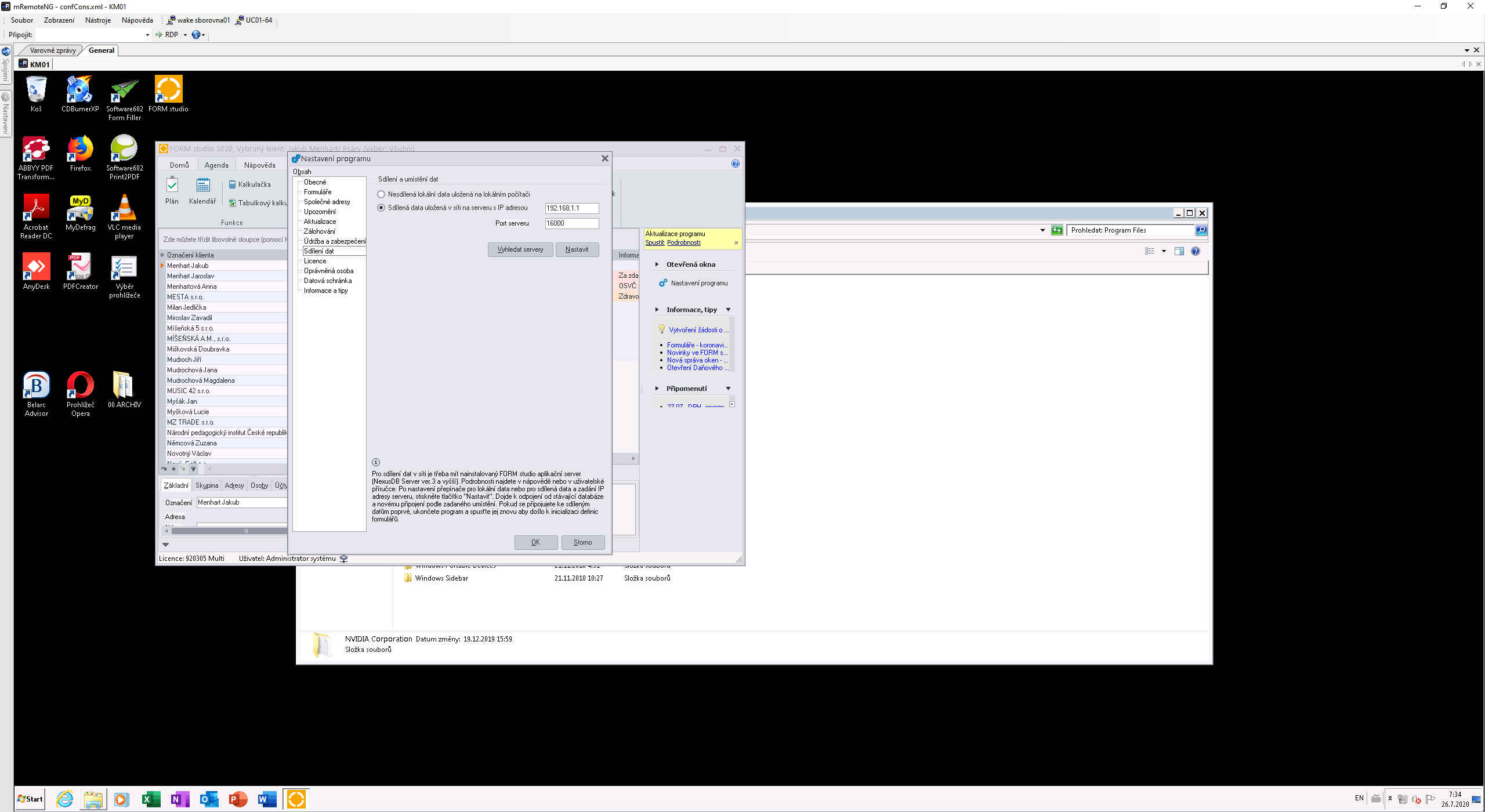Open the Nástroje menu
The image size is (1485, 812).
click(x=97, y=20)
